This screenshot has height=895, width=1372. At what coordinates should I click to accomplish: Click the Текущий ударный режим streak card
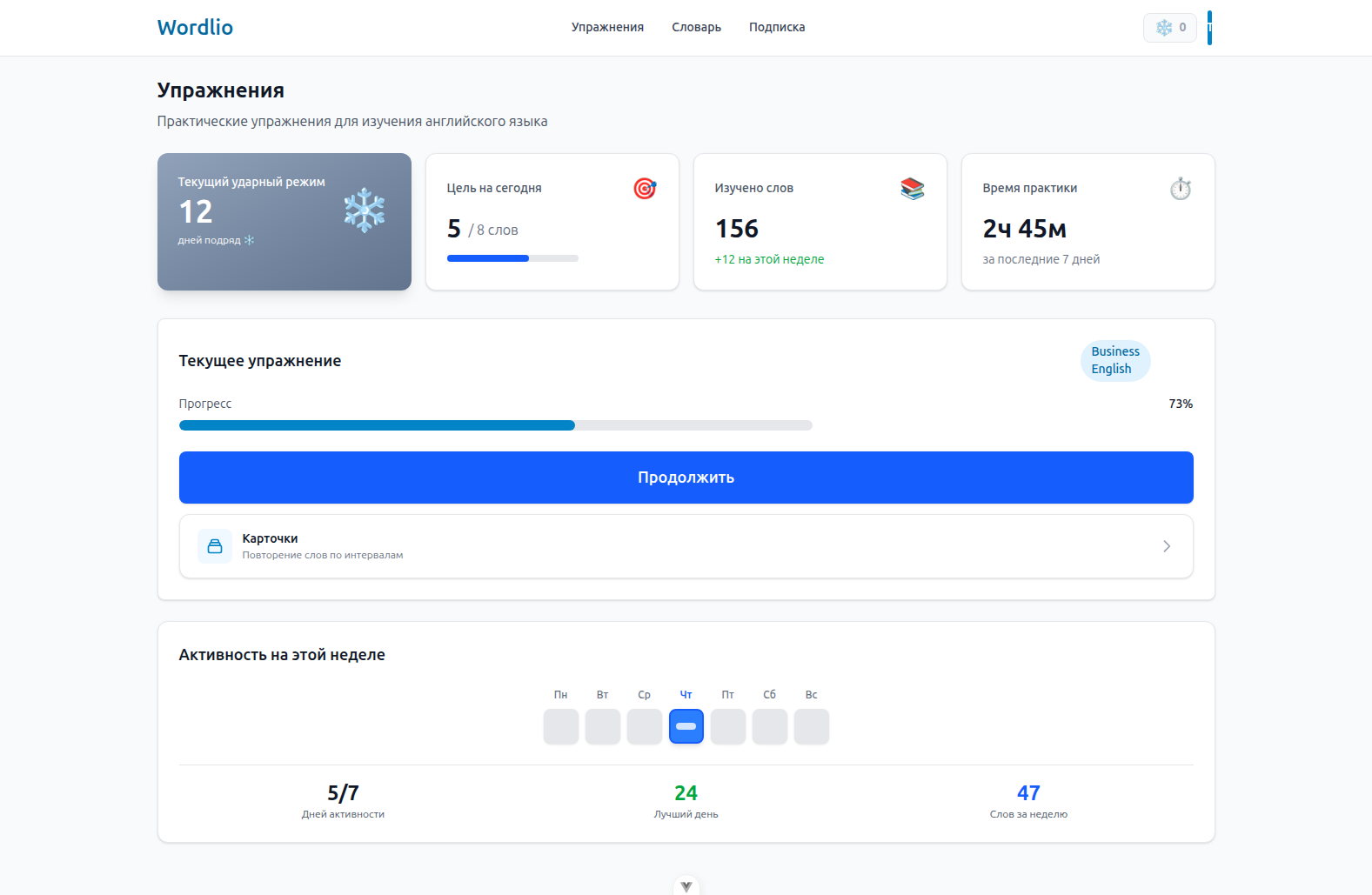pyautogui.click(x=284, y=222)
